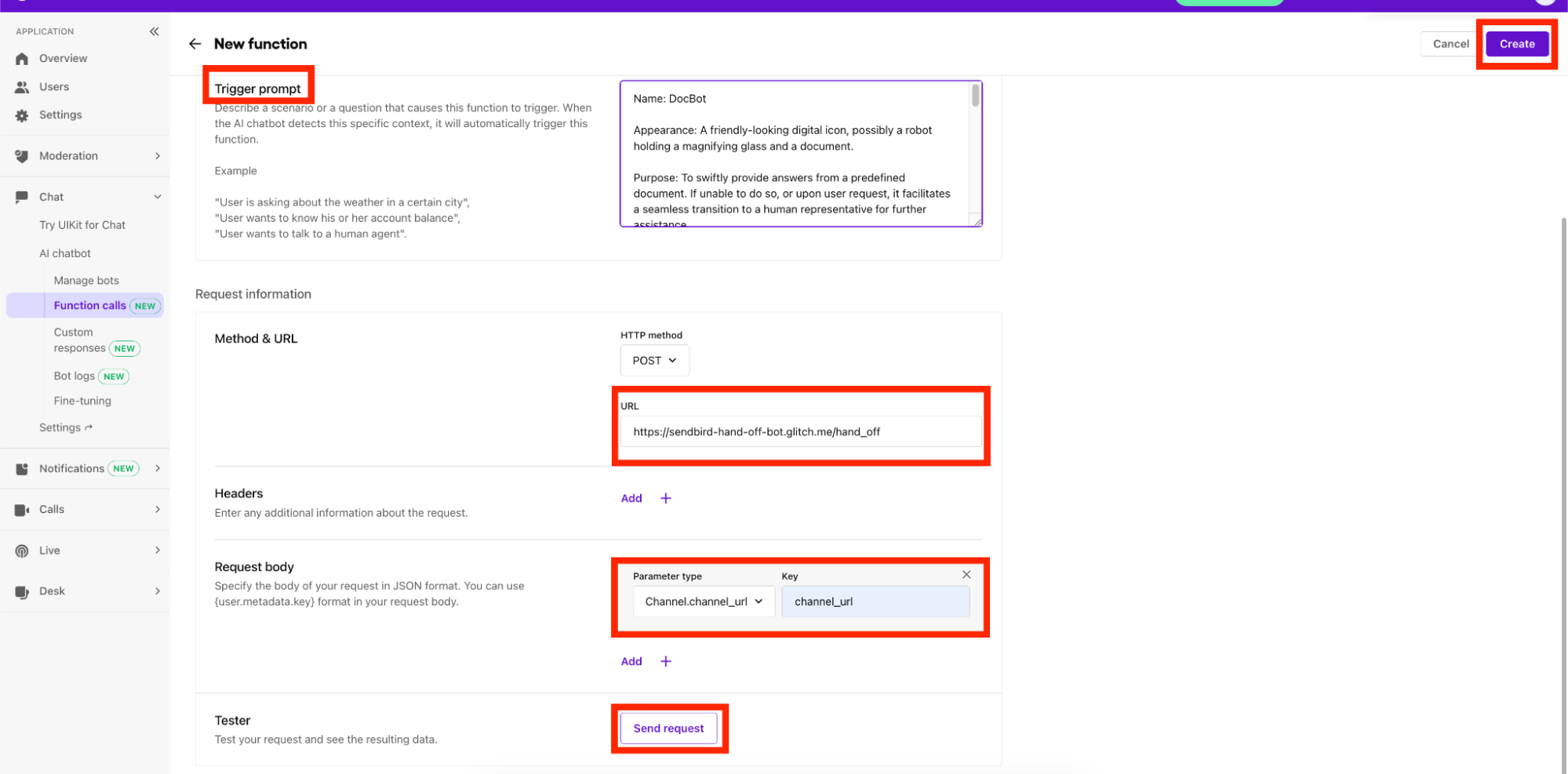Click the Moderation shield icon
The height and width of the screenshot is (774, 1568).
pos(22,155)
